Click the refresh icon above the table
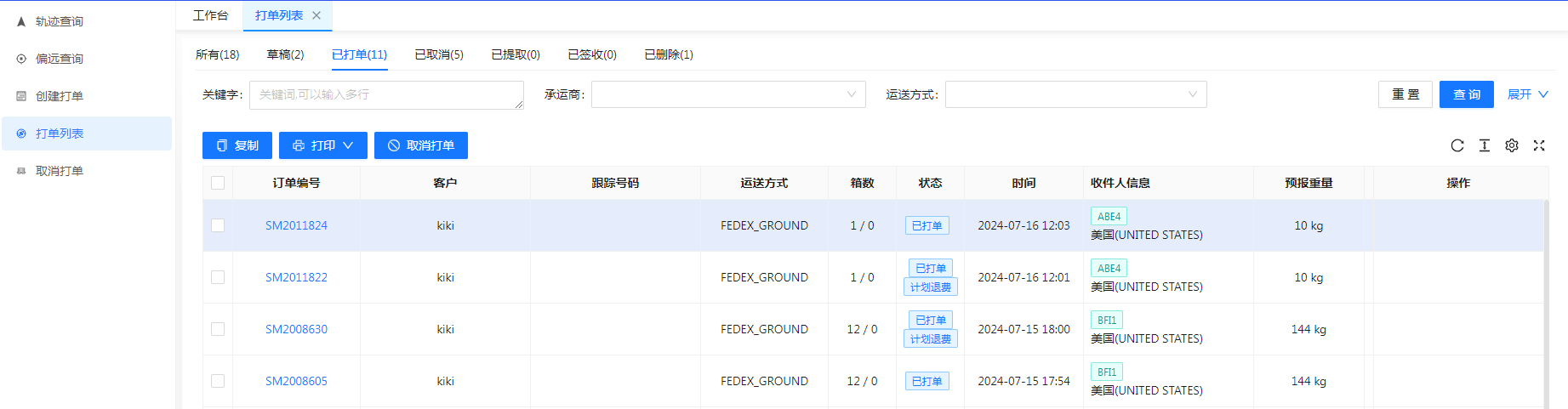Image resolution: width=1568 pixels, height=409 pixels. 1457,145
